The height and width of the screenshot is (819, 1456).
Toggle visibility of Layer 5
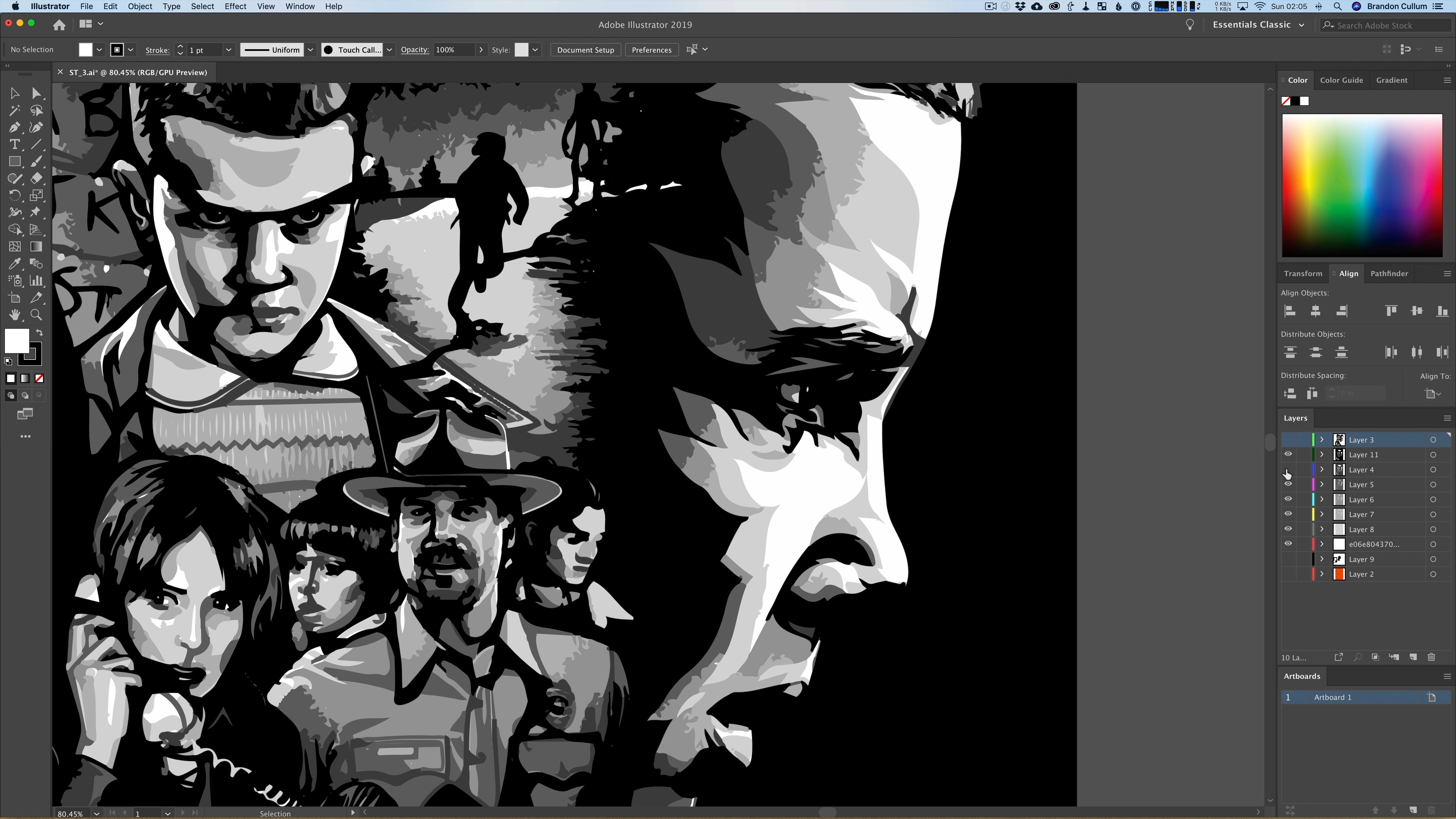pyautogui.click(x=1288, y=485)
